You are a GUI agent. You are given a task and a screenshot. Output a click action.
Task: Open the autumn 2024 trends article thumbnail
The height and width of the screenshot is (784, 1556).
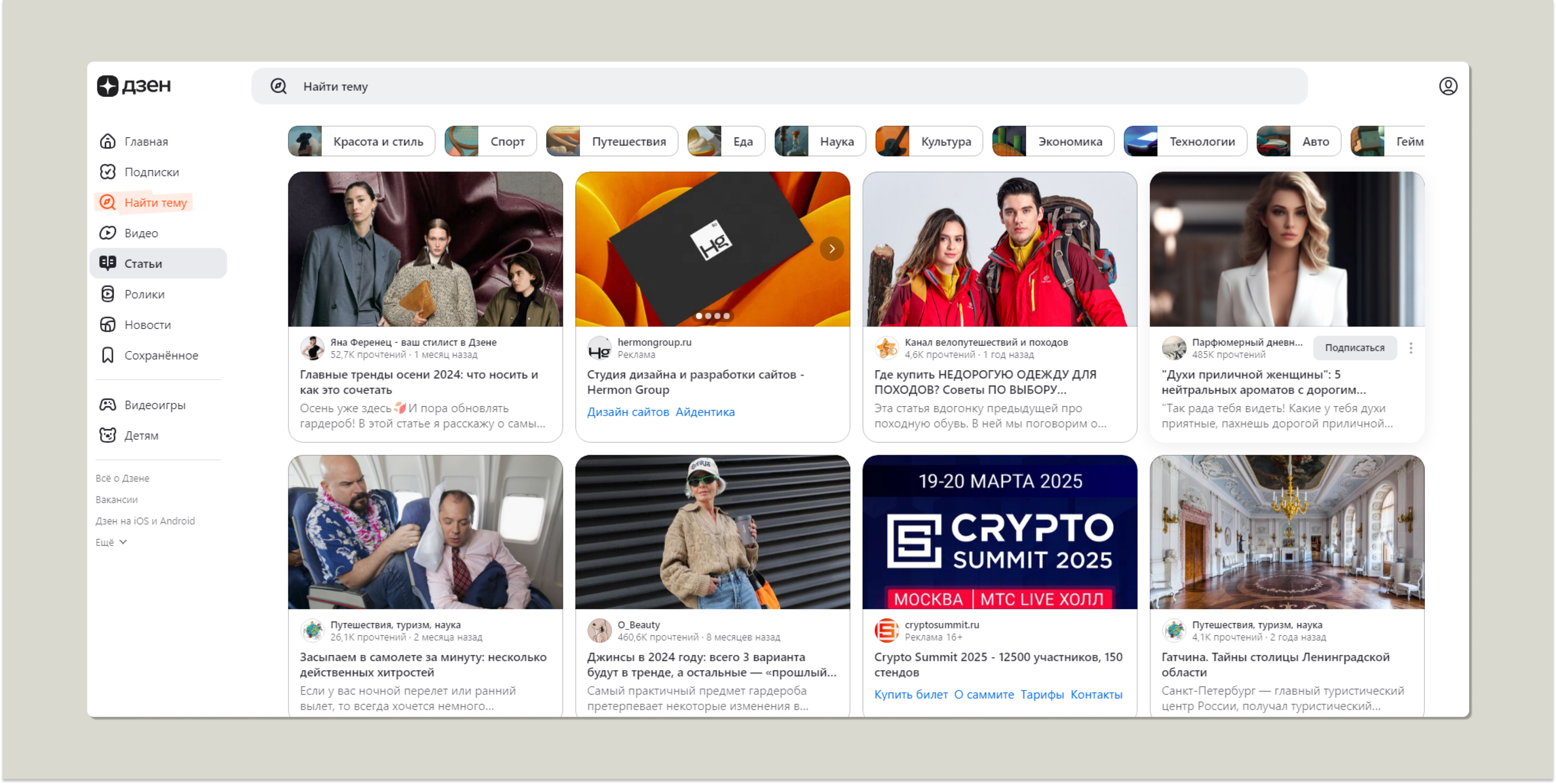[425, 249]
